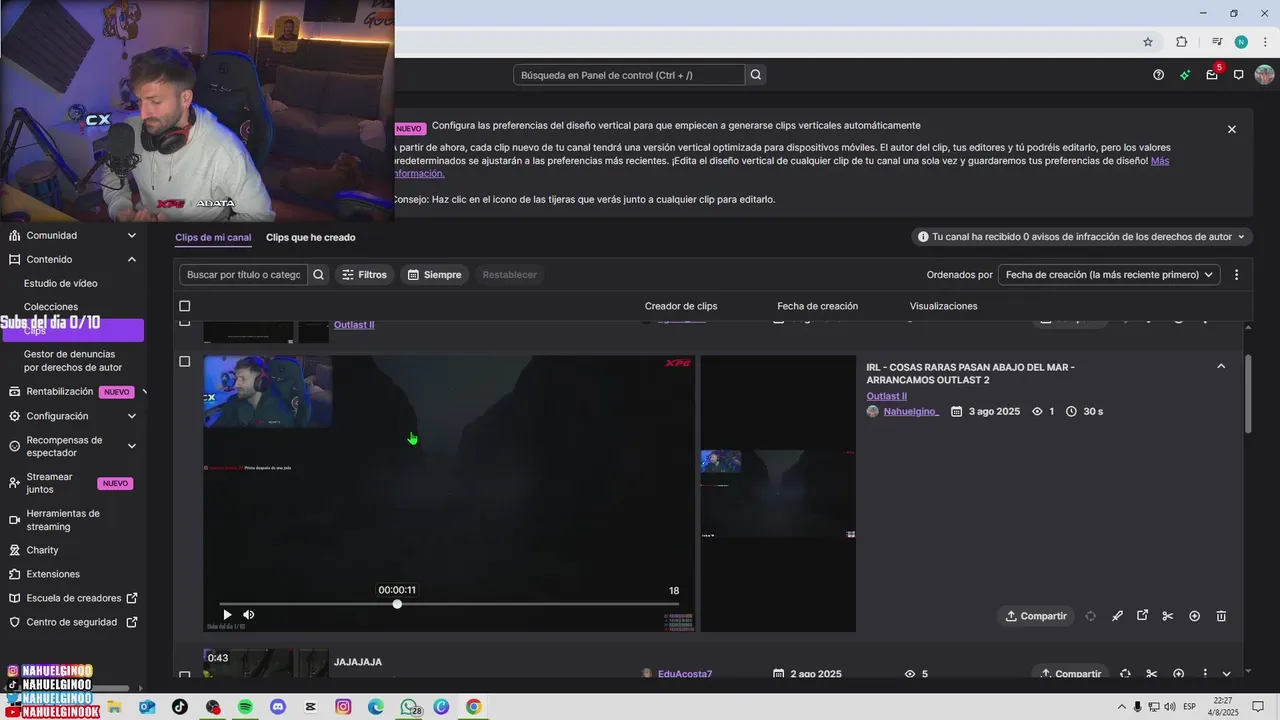Open the three-dot options beside sort order
The image size is (1280, 720).
pos(1236,275)
